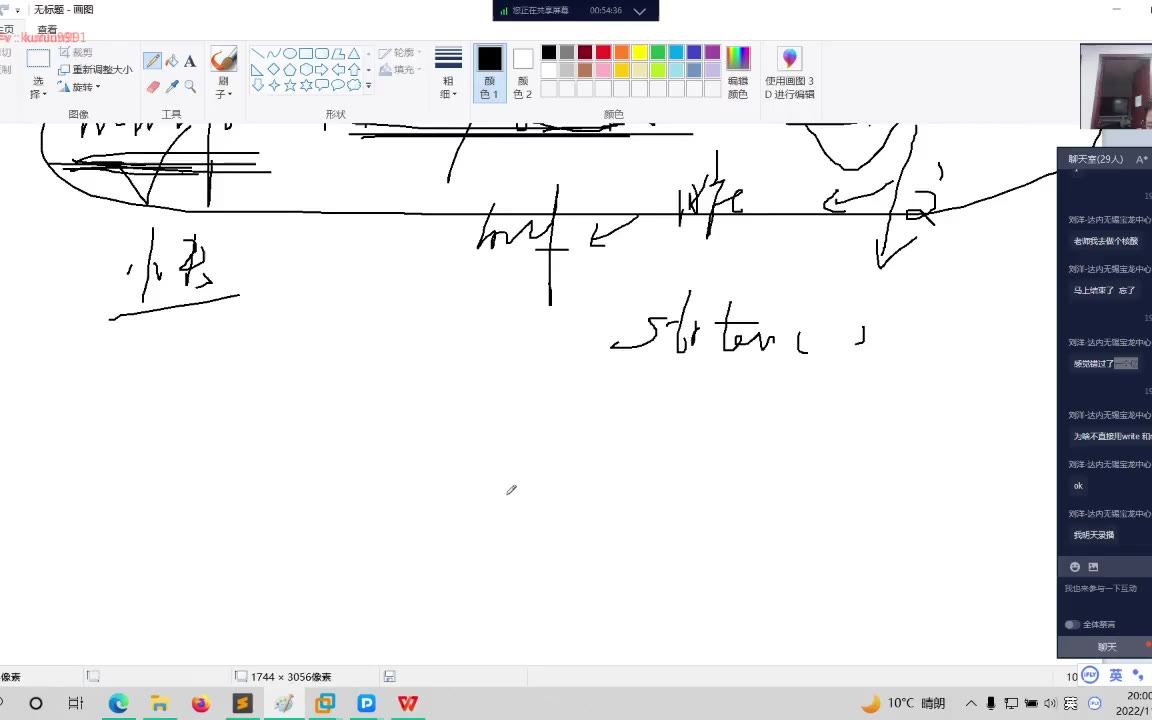The height and width of the screenshot is (720, 1152).
Task: Pick the red color swatch
Action: [x=603, y=52]
